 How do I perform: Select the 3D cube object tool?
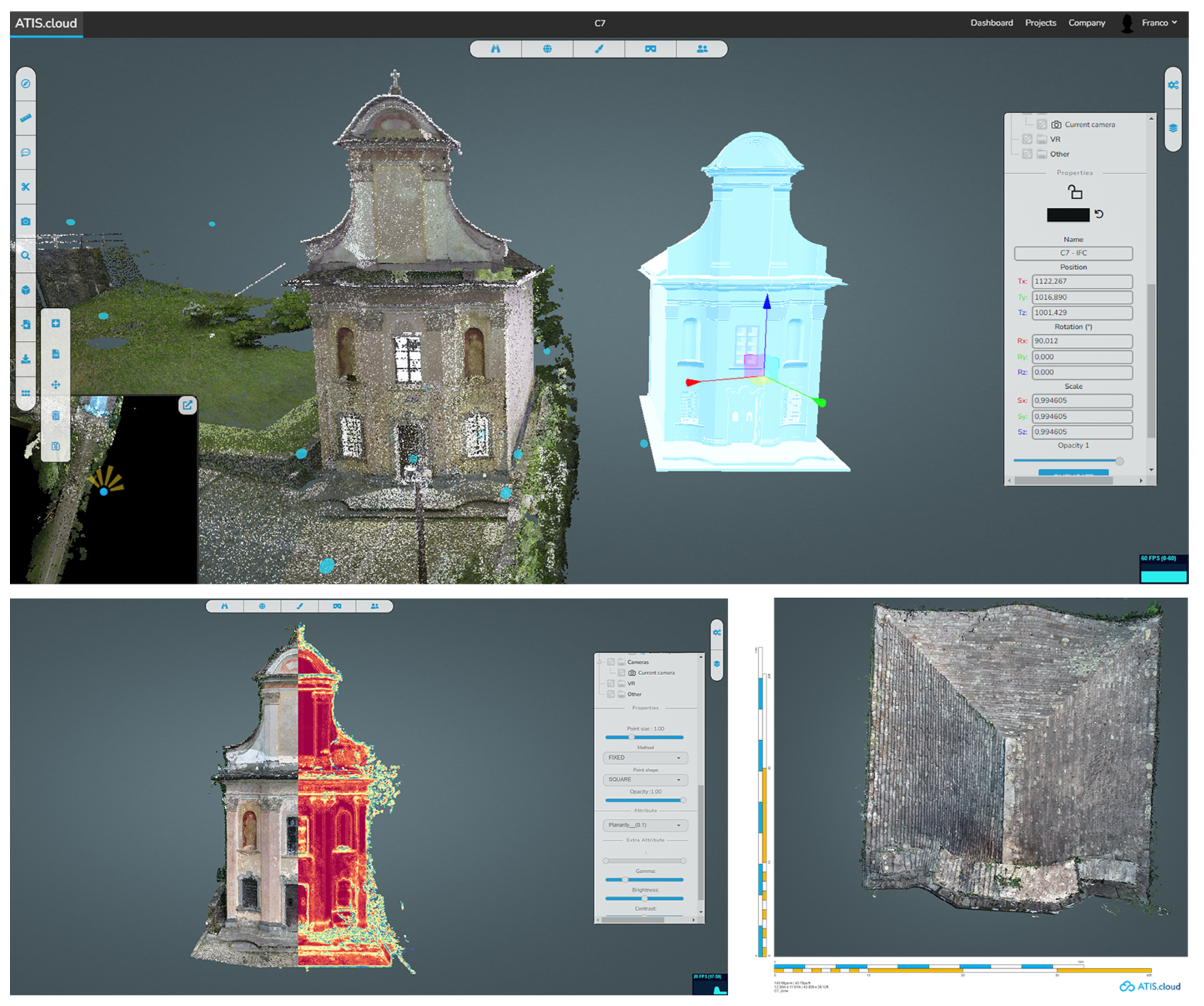tap(26, 291)
